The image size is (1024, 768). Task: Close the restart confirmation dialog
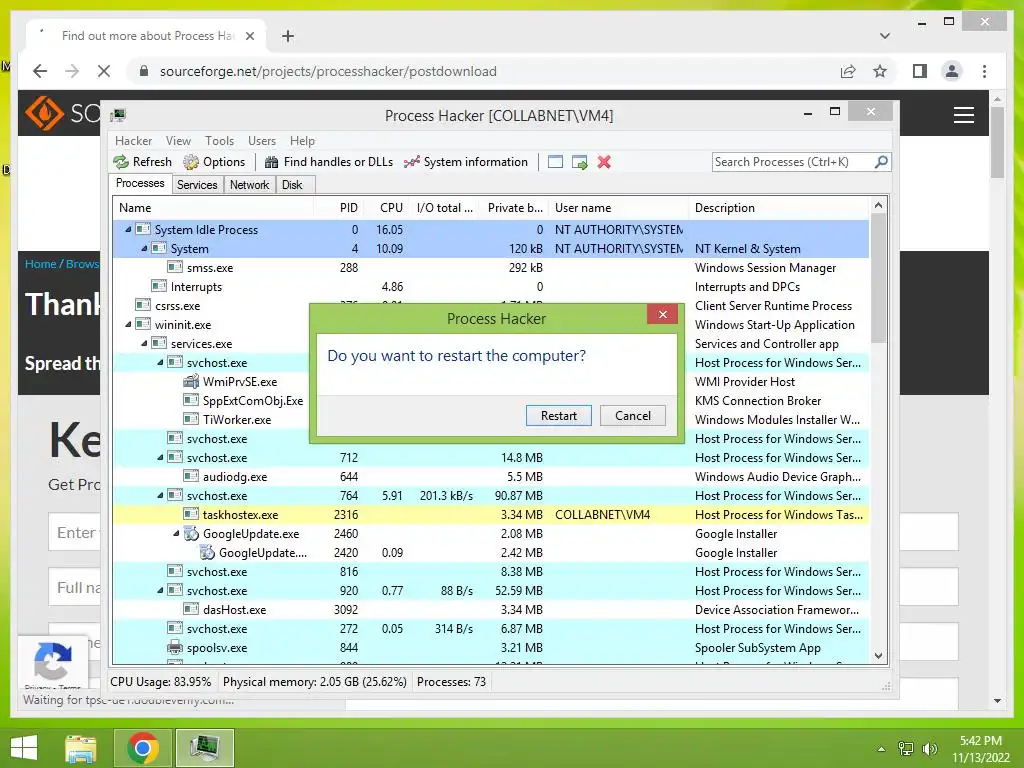(x=663, y=315)
